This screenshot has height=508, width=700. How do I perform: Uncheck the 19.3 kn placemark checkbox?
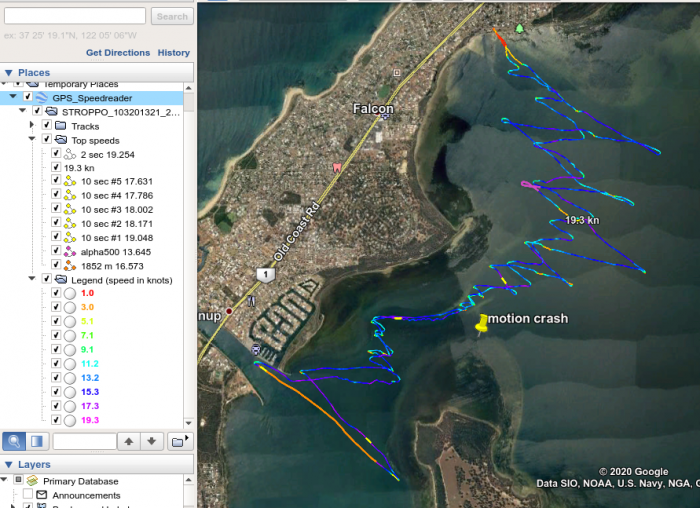pyautogui.click(x=56, y=168)
